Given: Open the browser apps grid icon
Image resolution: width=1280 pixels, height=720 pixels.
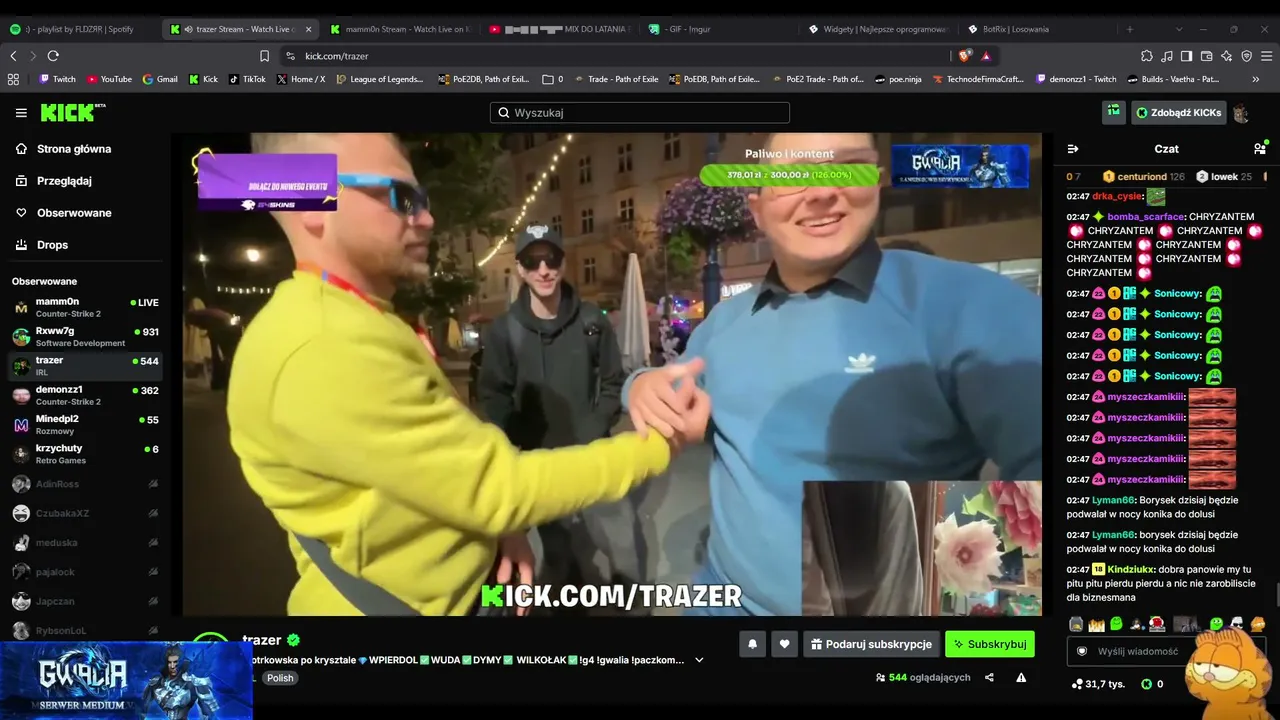Looking at the screenshot, I should click(x=13, y=79).
